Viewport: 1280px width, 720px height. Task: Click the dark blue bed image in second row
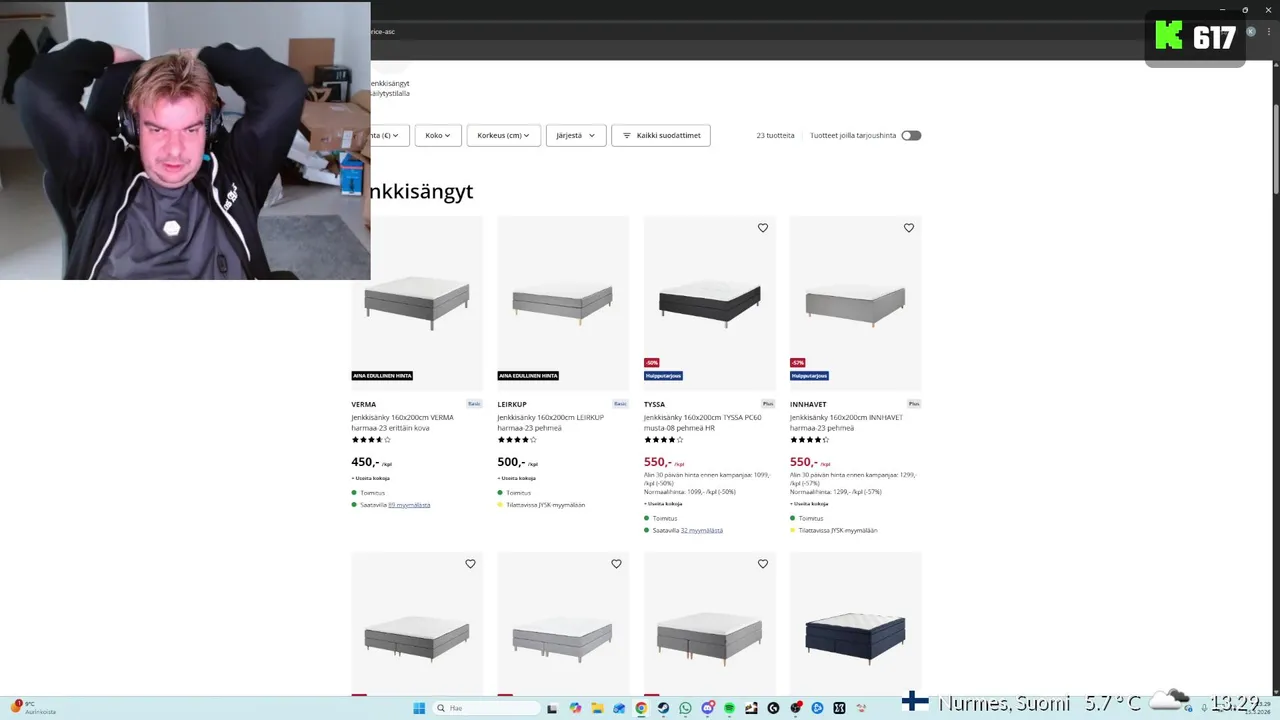[x=855, y=637]
